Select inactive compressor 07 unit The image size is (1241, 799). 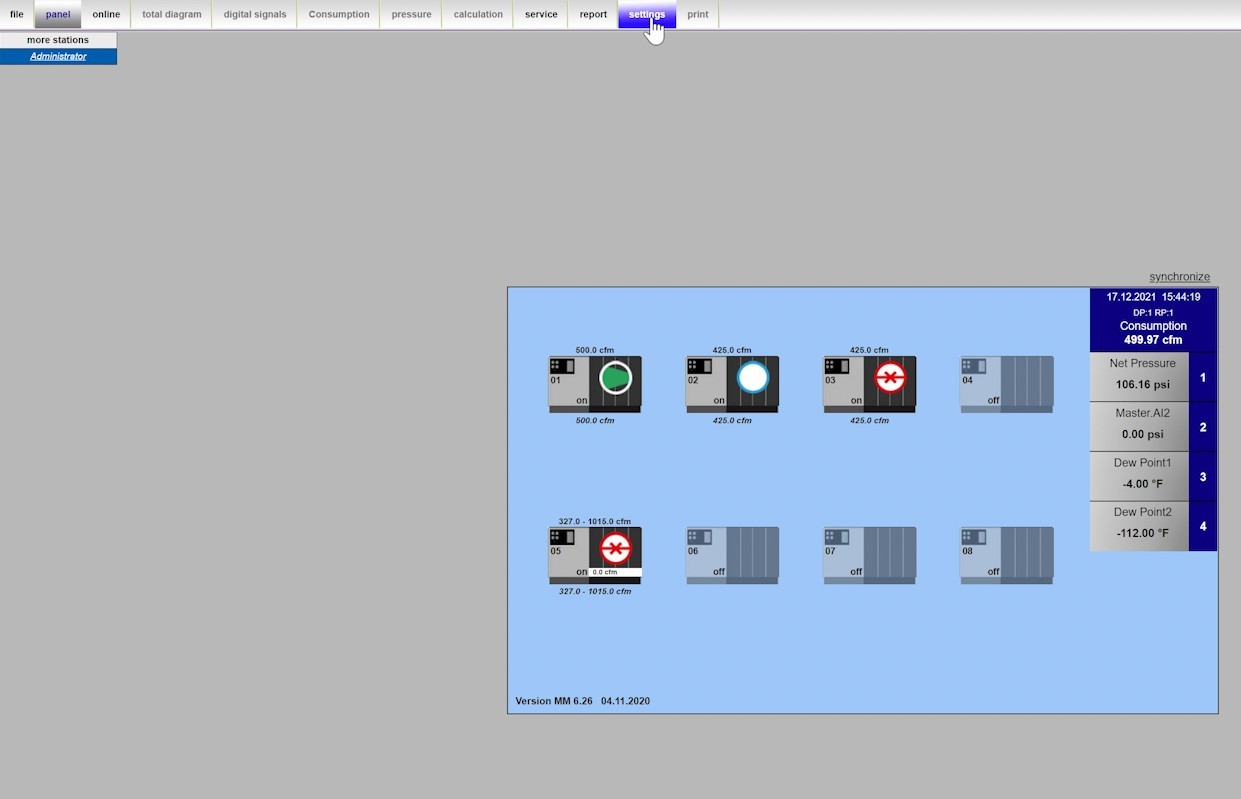coord(869,554)
